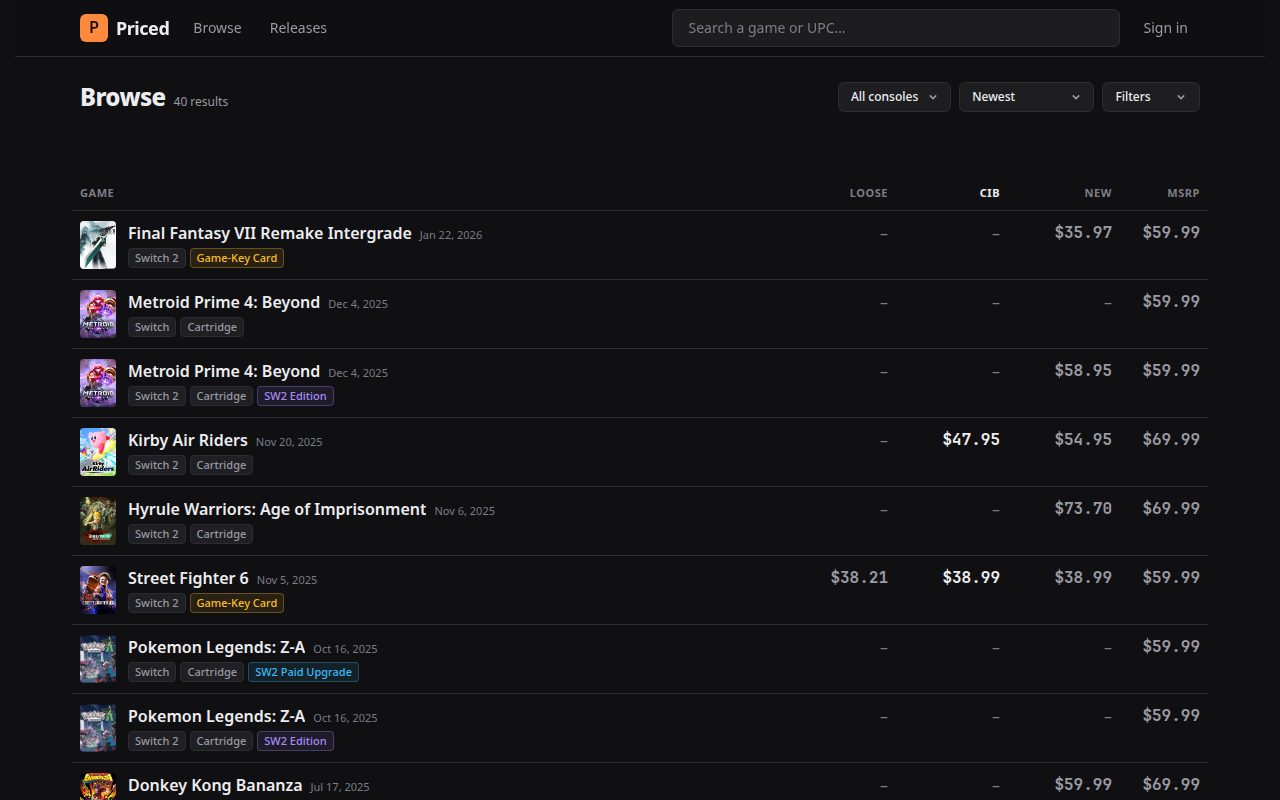Click the Switch 2 tag under Kirby Air Riders
Image resolution: width=1280 pixels, height=800 pixels.
click(x=157, y=465)
